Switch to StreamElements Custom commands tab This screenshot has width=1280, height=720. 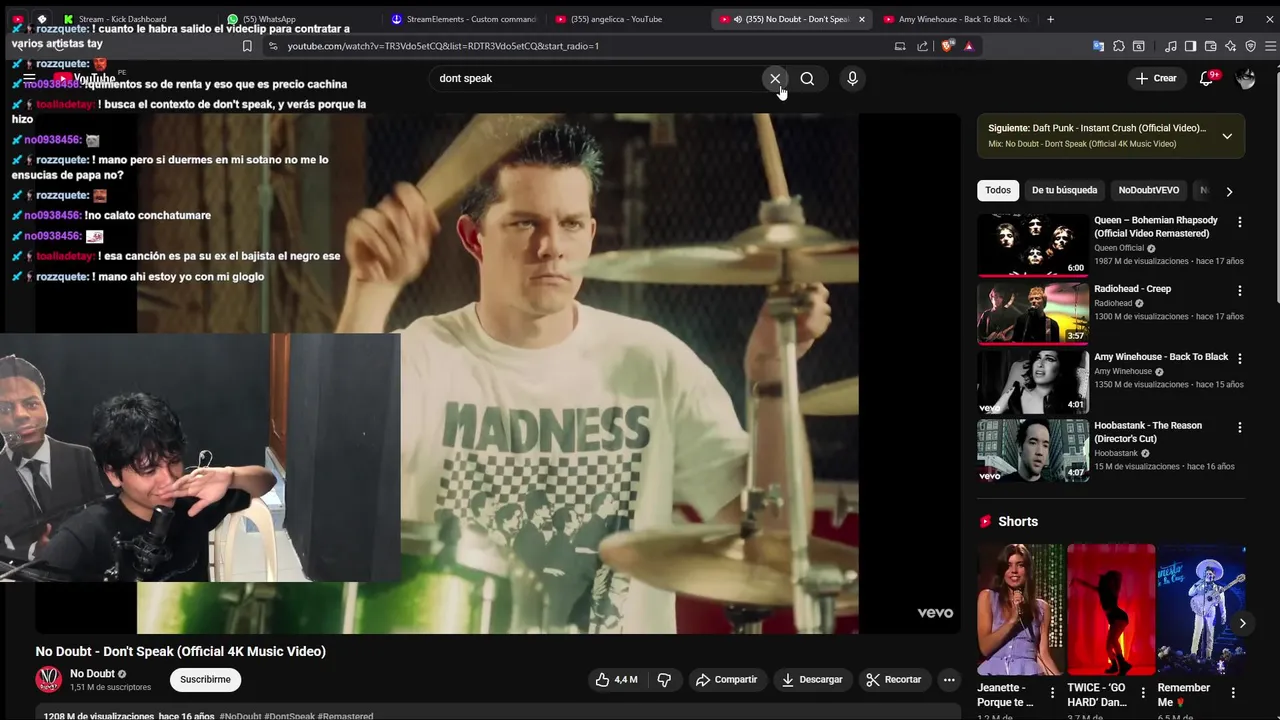click(463, 19)
